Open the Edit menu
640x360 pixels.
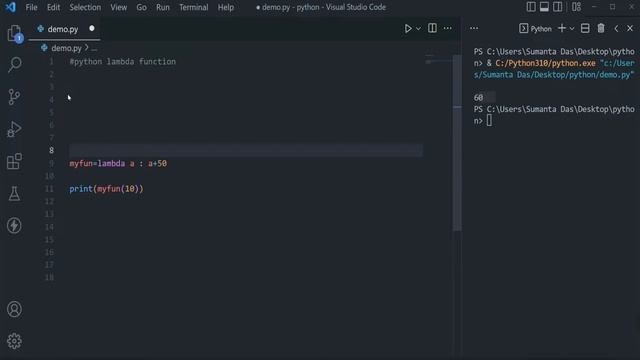[53, 7]
